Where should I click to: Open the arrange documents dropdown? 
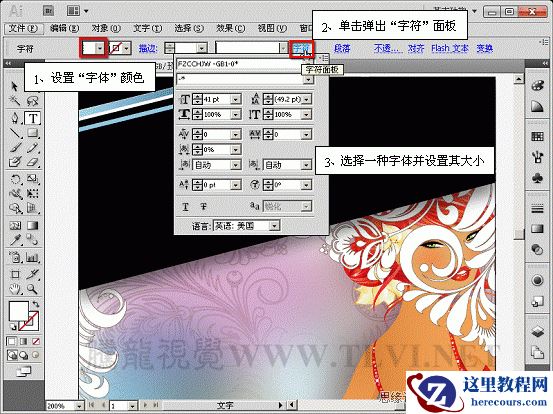77,11
